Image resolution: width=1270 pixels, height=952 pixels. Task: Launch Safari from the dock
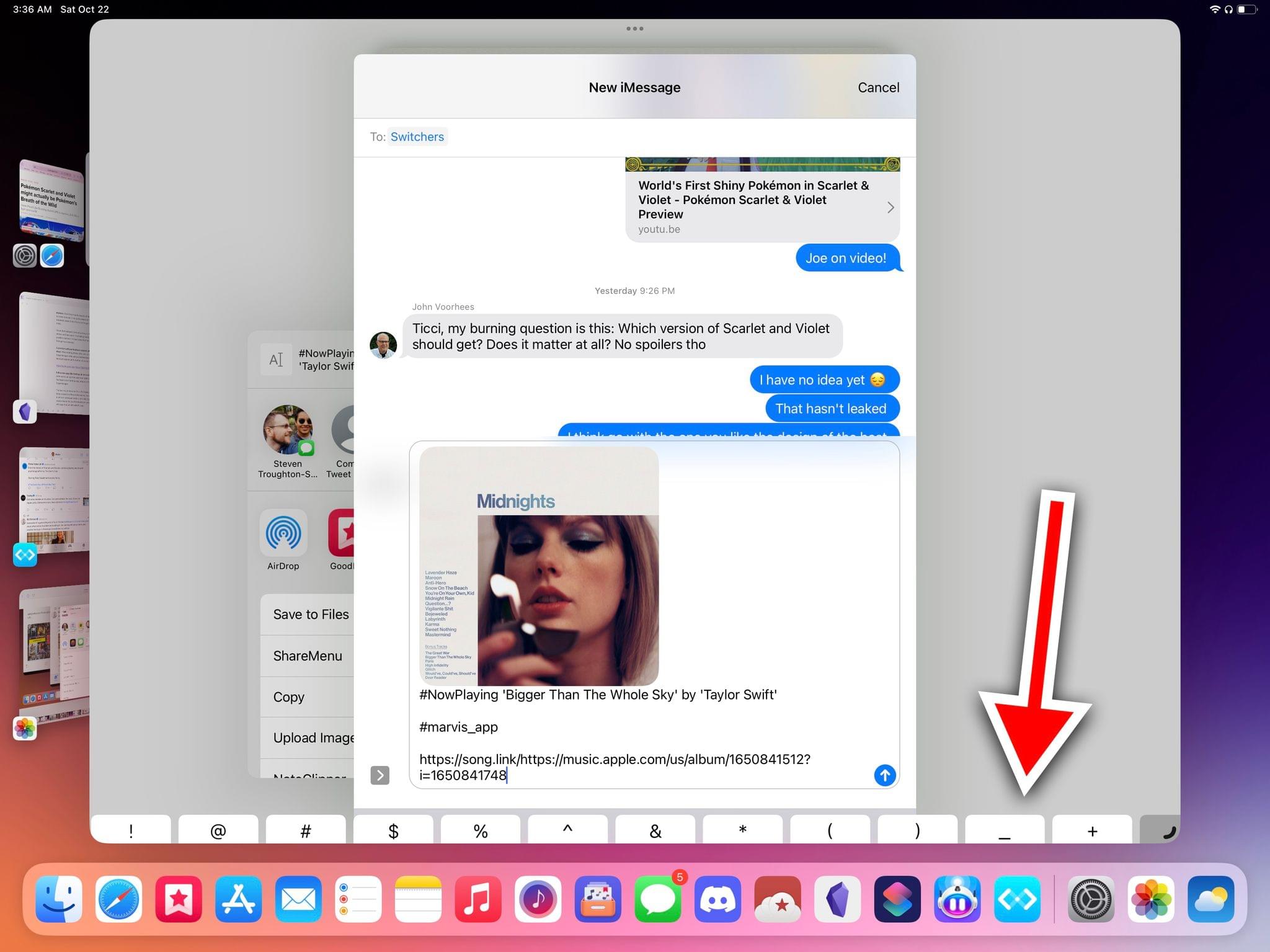coord(118,899)
